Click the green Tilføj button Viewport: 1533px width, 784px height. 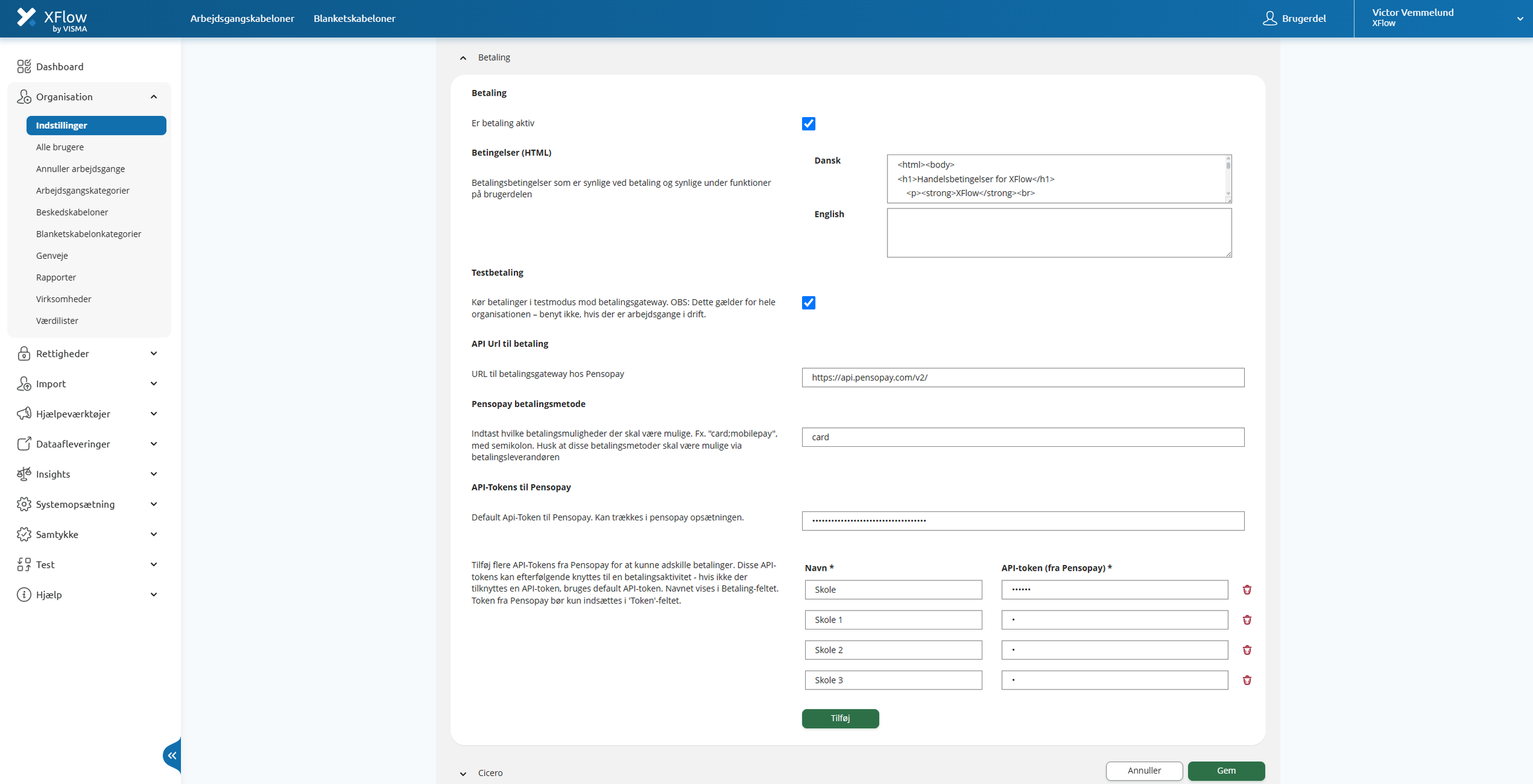coord(840,718)
